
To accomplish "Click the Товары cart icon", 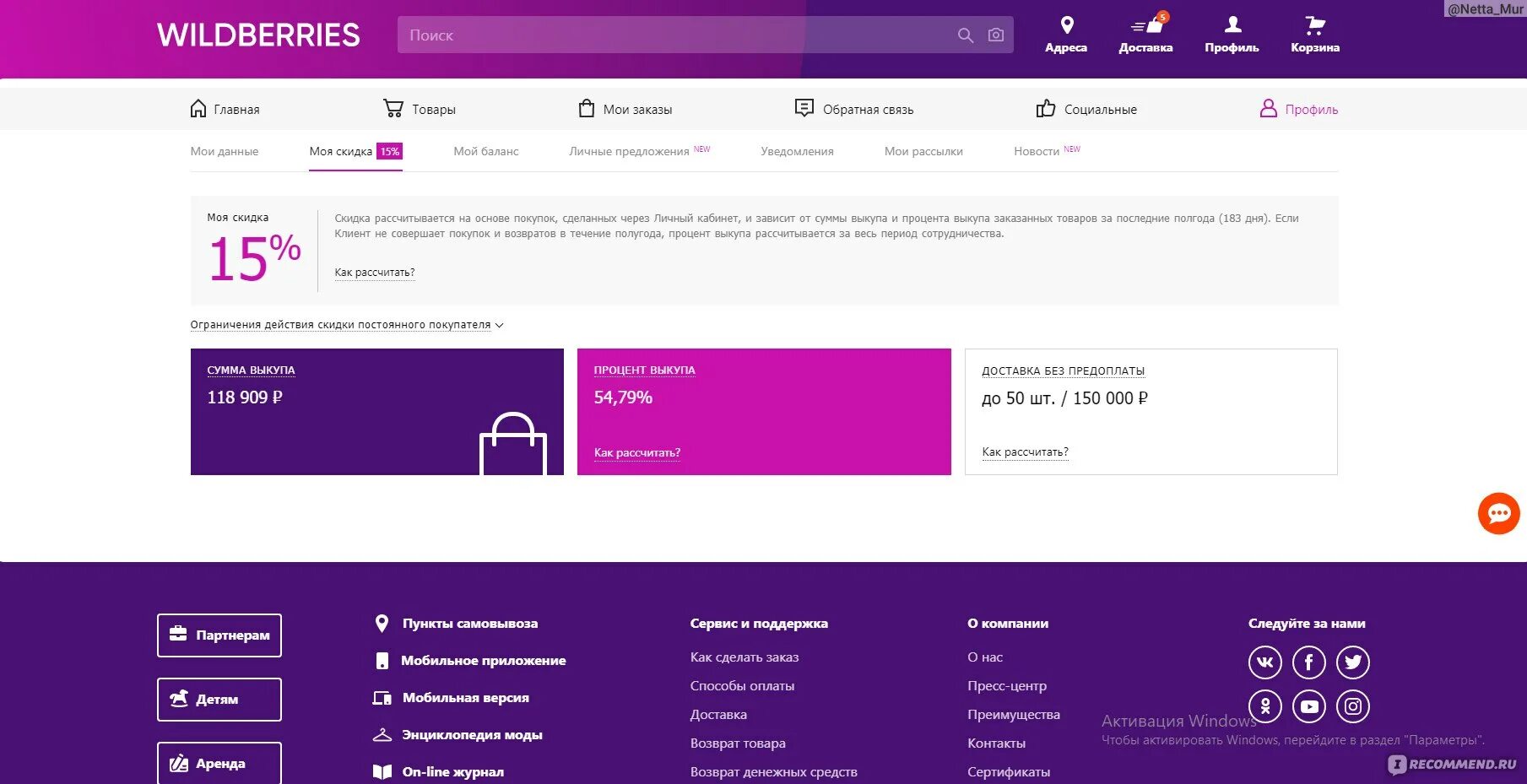I will 393,108.
